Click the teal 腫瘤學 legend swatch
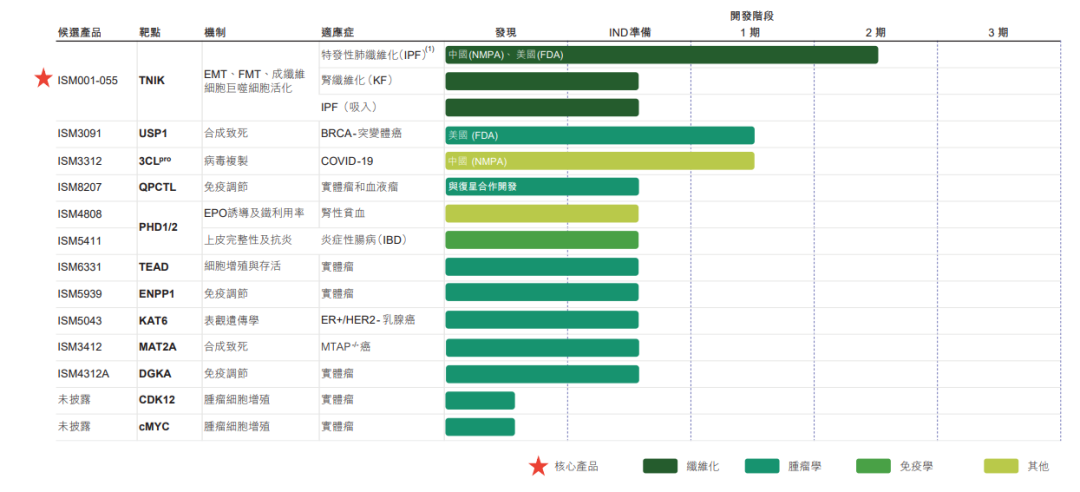 click(761, 466)
